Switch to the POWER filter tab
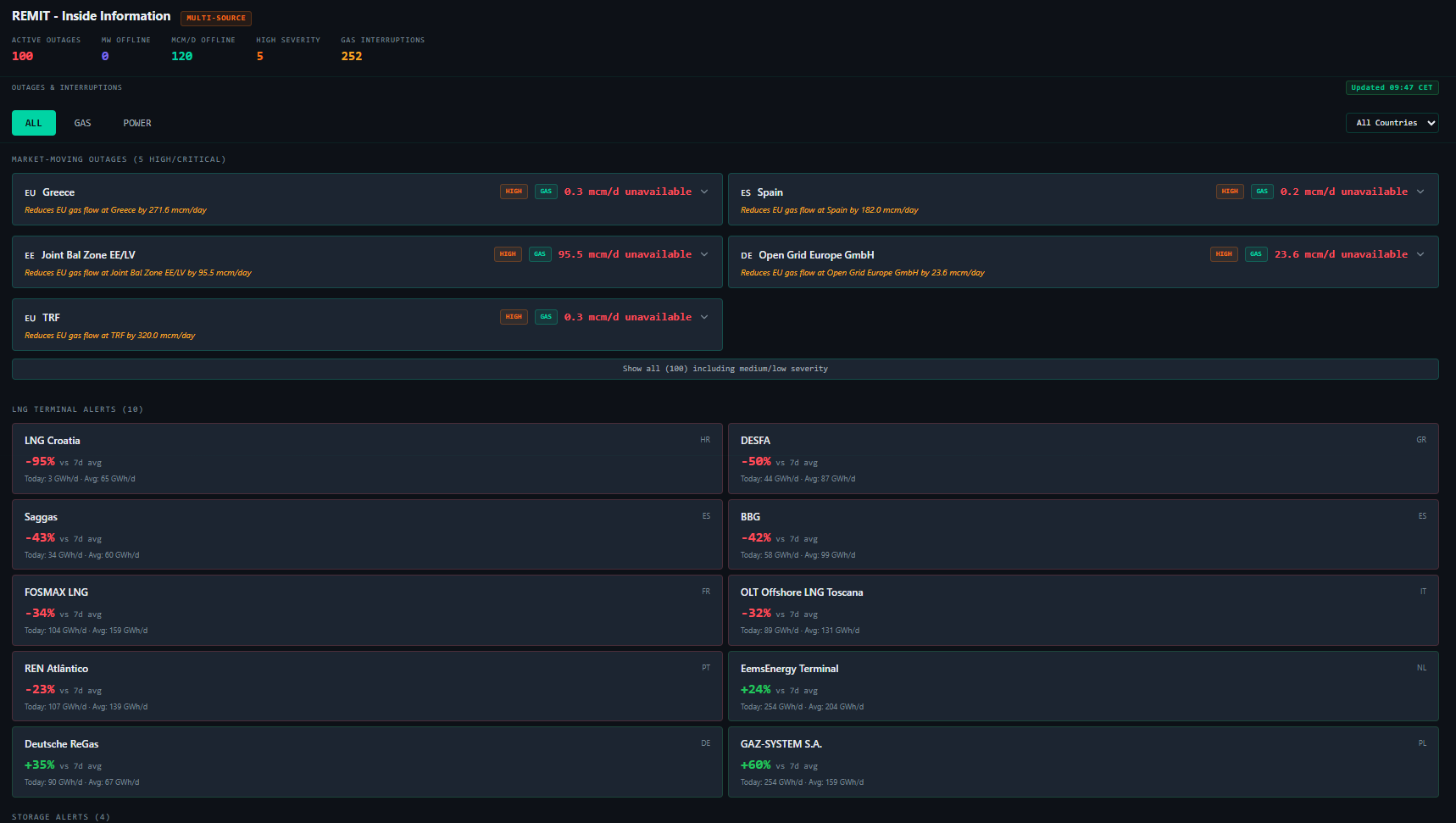This screenshot has height=823, width=1456. point(137,123)
